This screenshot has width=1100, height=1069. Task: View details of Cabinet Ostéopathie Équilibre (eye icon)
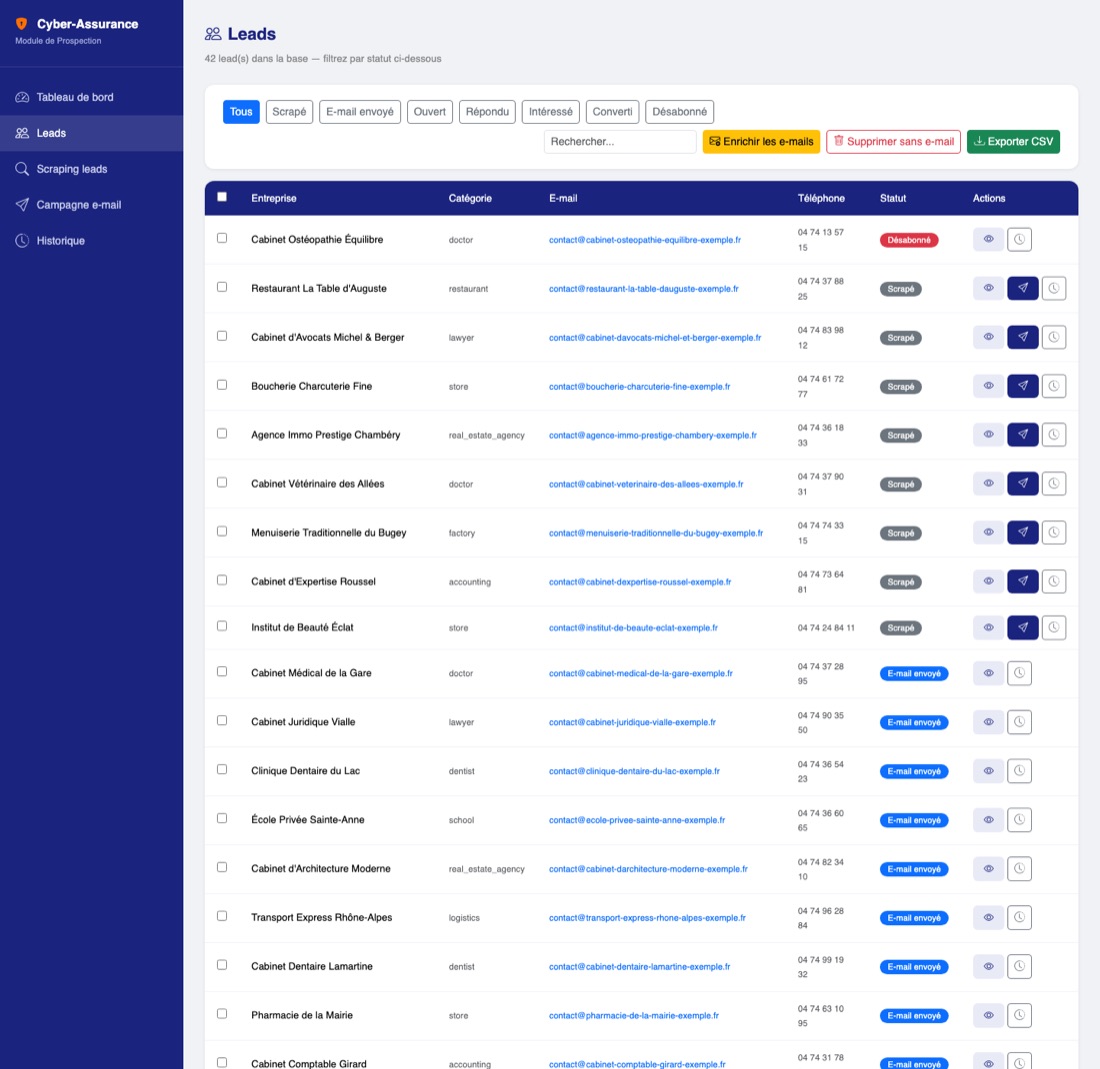coord(988,239)
